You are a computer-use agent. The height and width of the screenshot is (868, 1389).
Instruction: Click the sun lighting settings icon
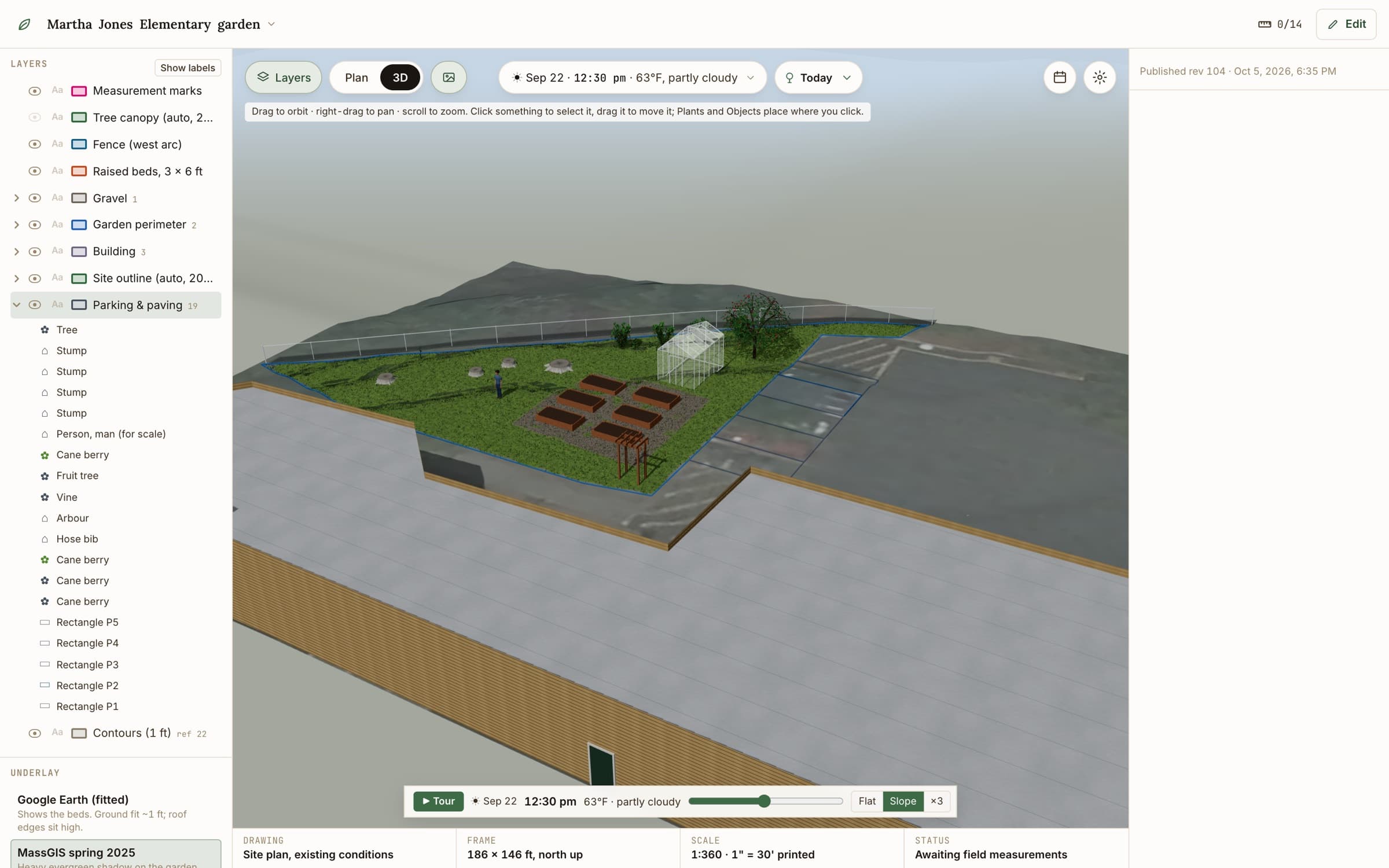pos(1100,78)
